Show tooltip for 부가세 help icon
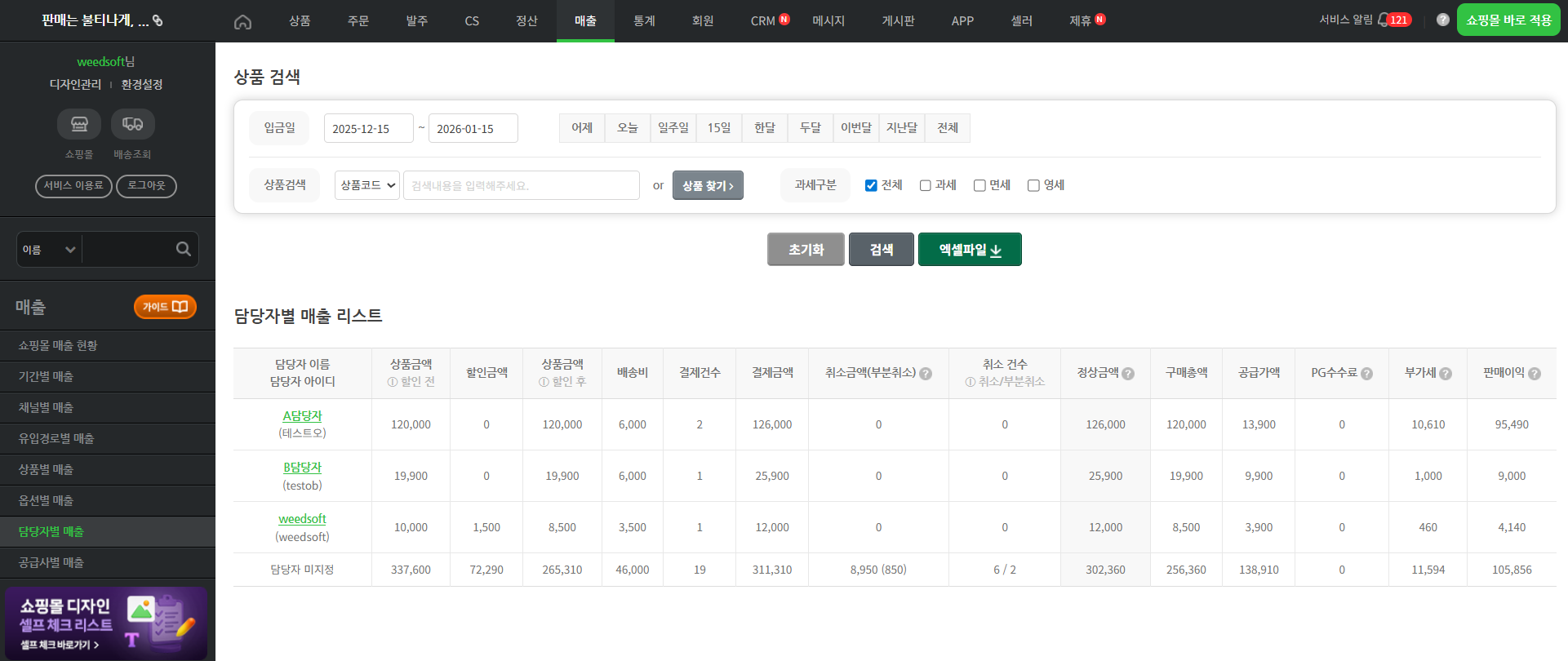Image resolution: width=1568 pixels, height=661 pixels. (x=1446, y=374)
